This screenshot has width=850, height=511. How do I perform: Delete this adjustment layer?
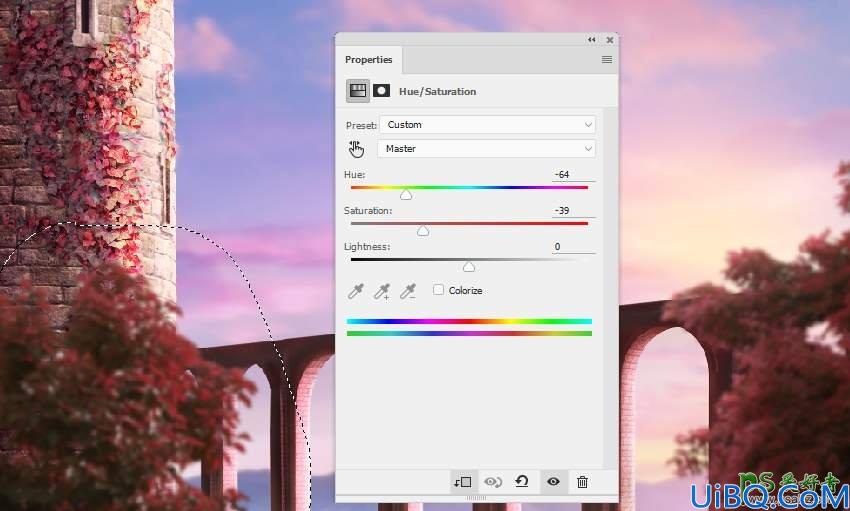pos(582,482)
